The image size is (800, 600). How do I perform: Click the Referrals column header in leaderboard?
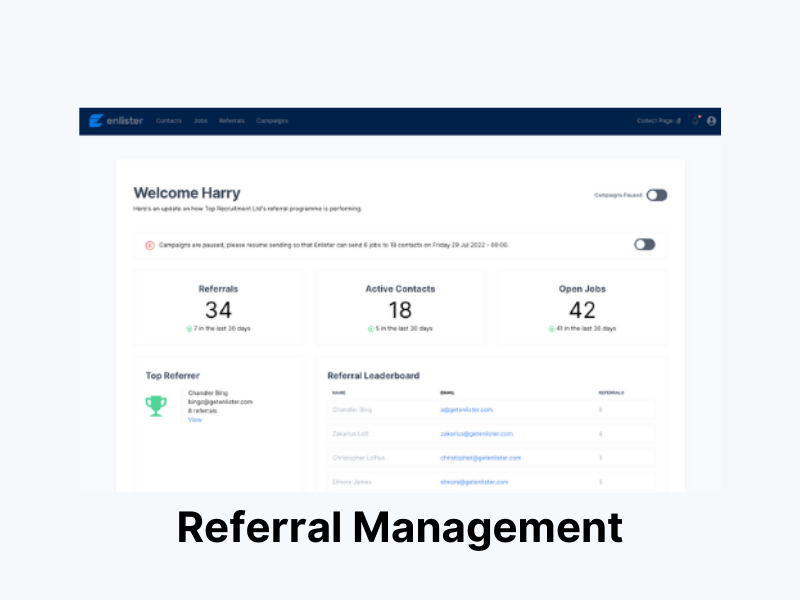611,393
